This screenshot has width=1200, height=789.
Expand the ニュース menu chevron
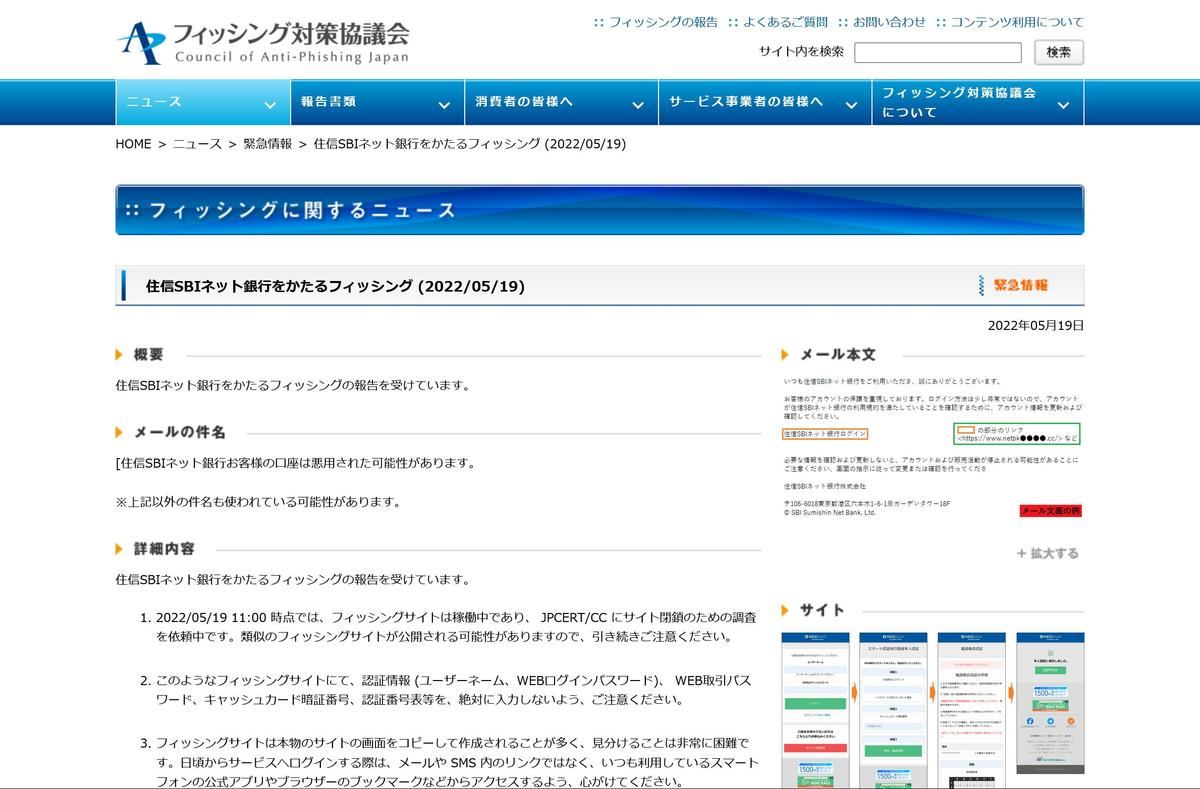click(x=270, y=104)
